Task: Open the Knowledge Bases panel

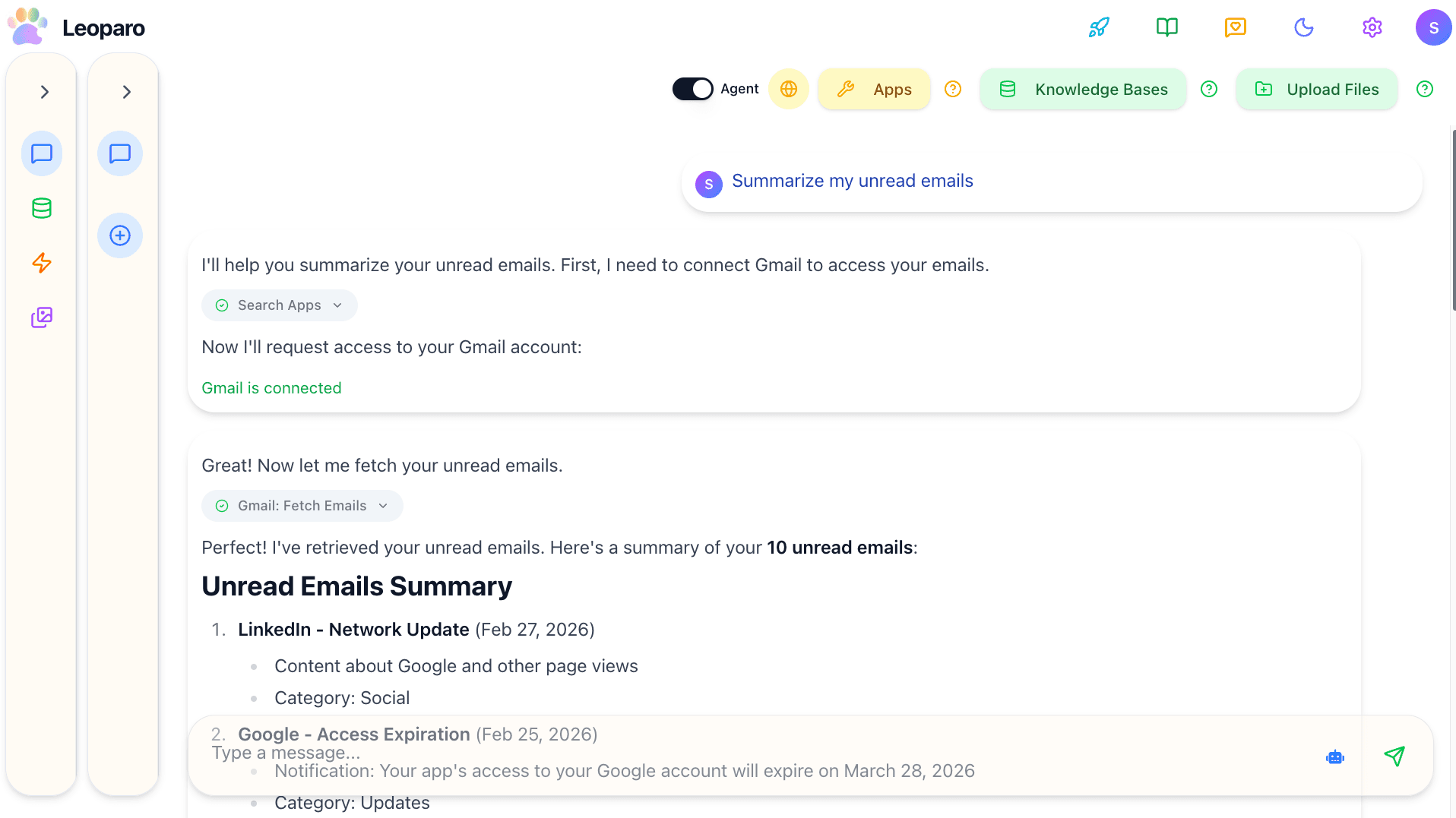Action: [1083, 89]
